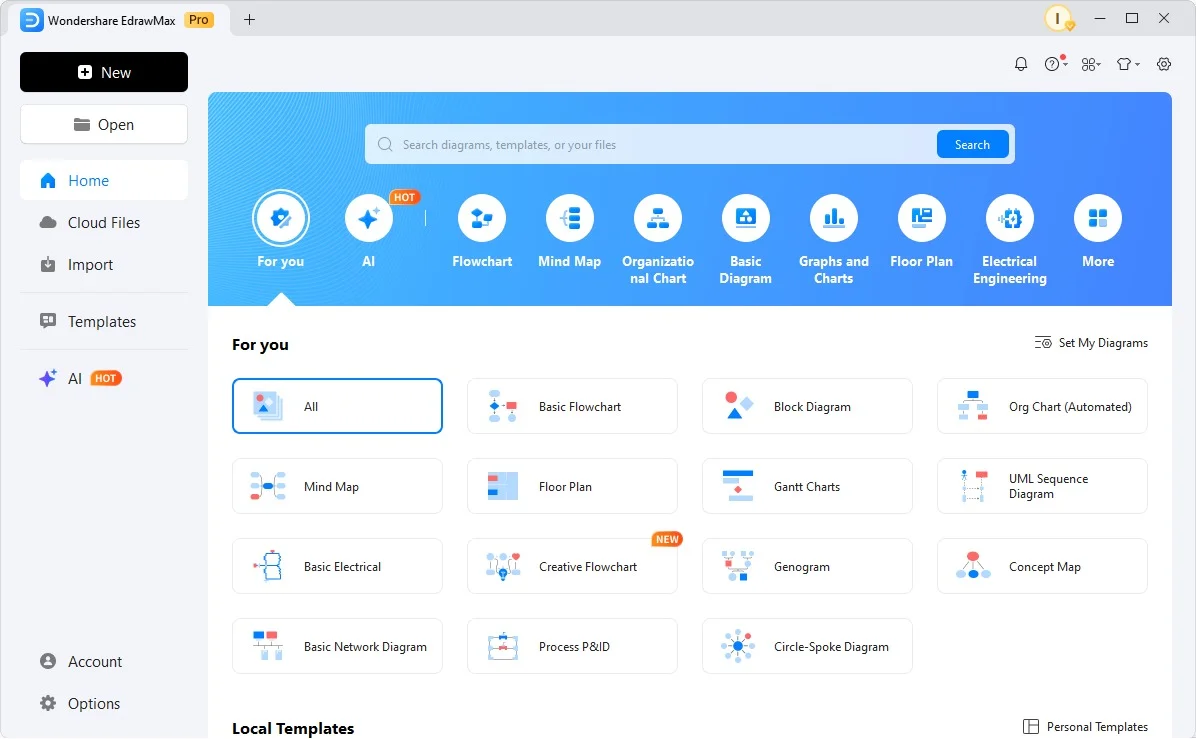Viewport: 1196px width, 739px height.
Task: Open the Basic Flowchart card
Action: point(572,406)
